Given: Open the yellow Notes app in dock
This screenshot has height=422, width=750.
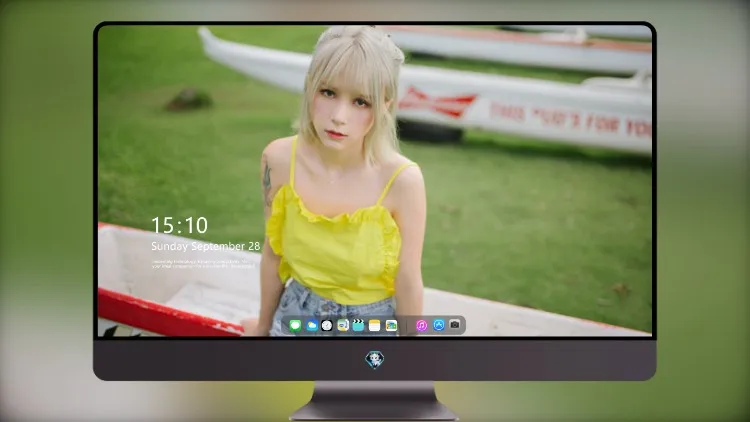Looking at the screenshot, I should (375, 326).
